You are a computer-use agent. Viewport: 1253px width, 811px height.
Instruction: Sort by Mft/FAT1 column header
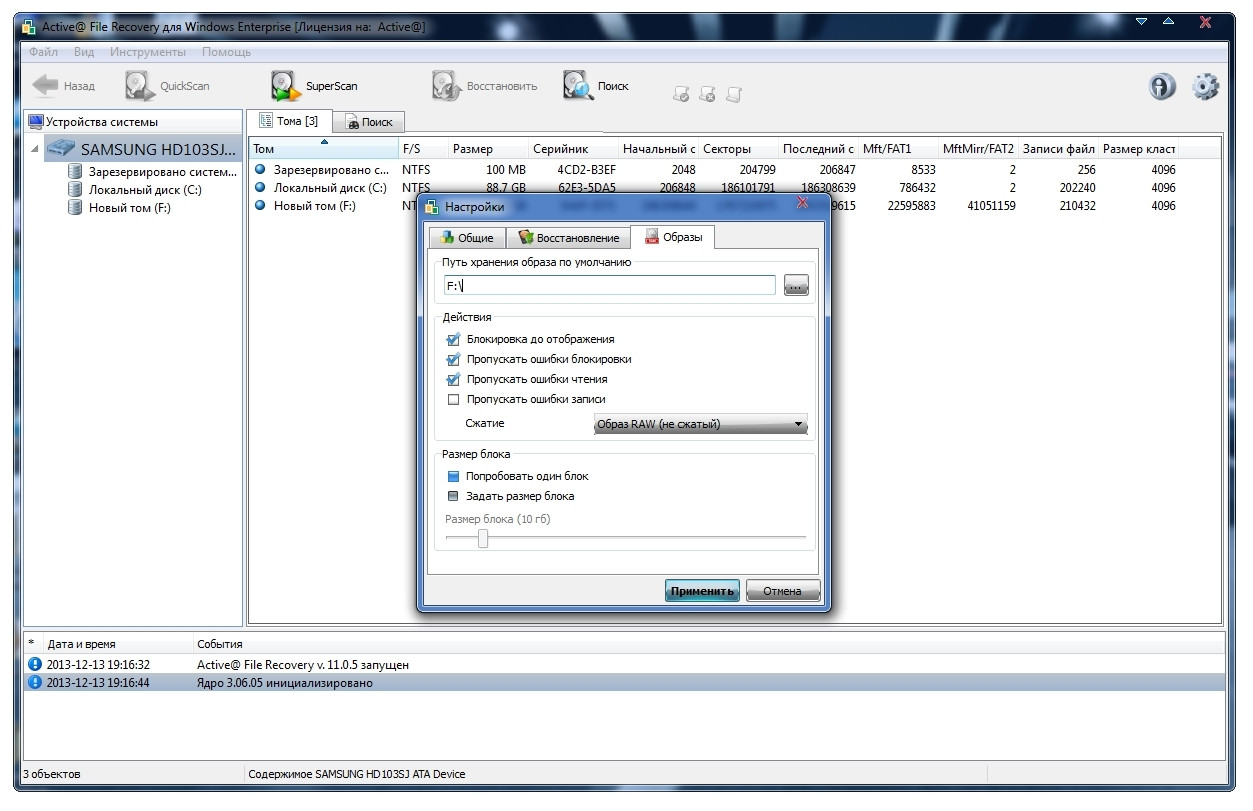(x=898, y=148)
